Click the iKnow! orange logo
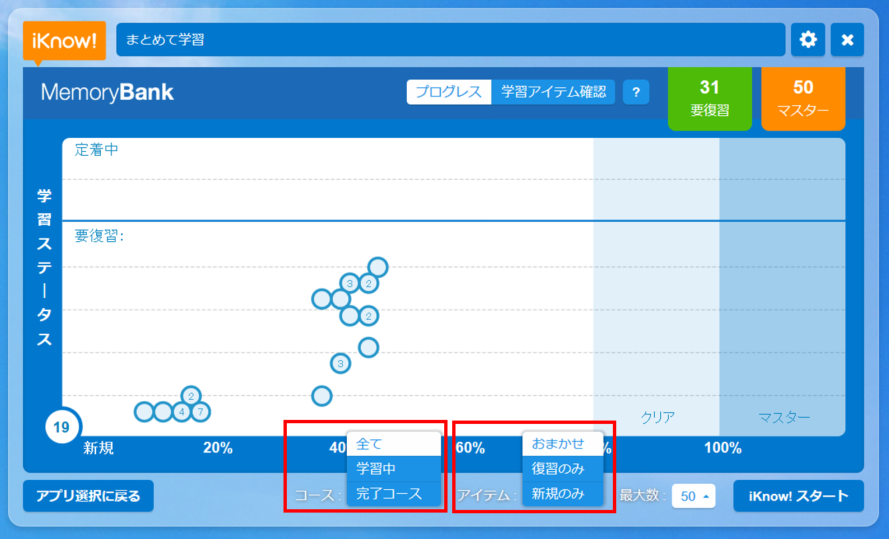The height and width of the screenshot is (539, 889). coord(64,41)
